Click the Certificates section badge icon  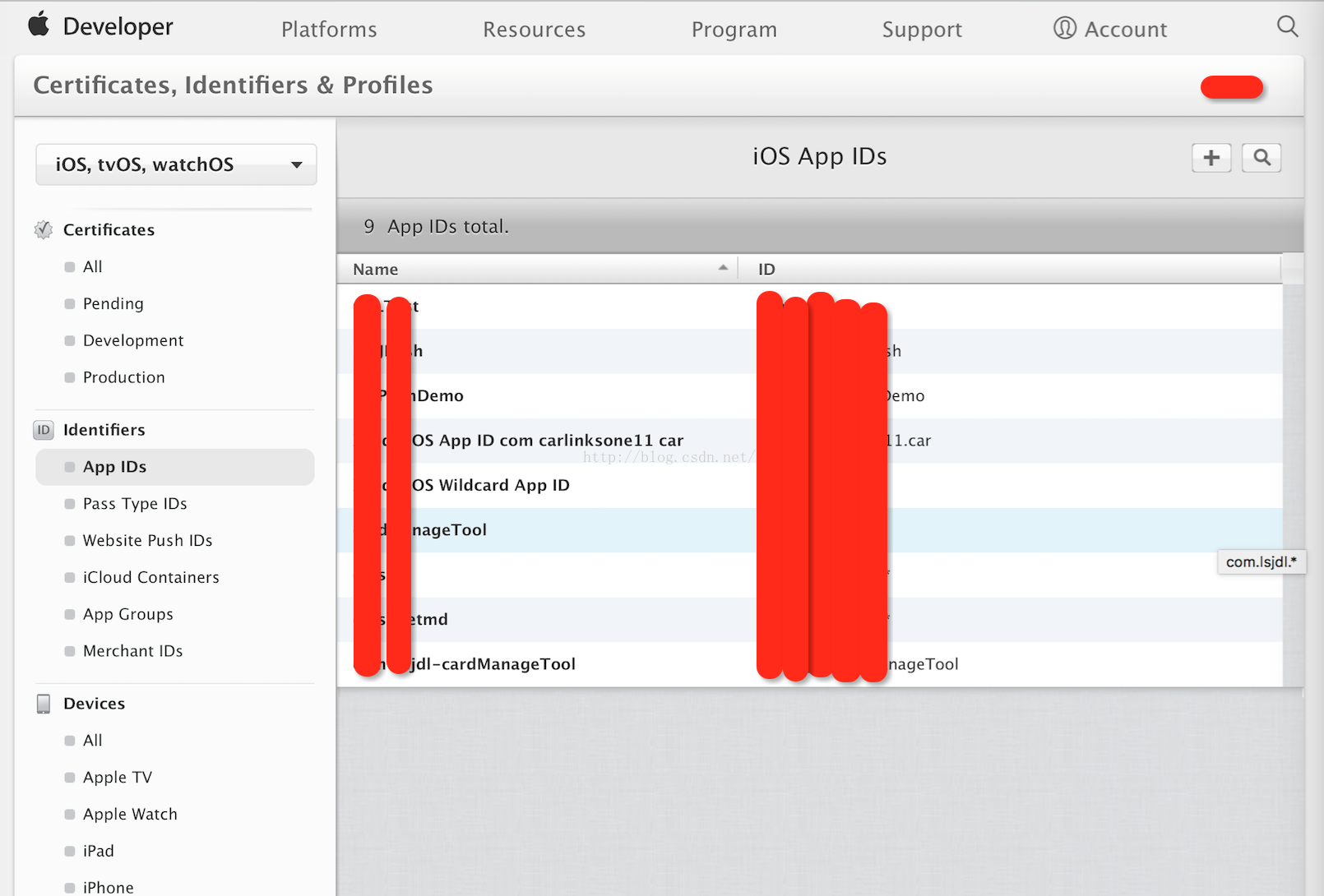(44, 230)
